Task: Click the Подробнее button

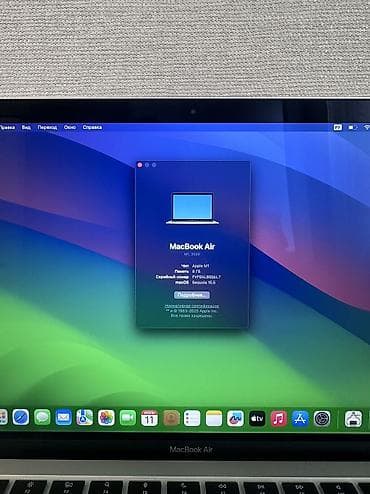Action: 192,295
